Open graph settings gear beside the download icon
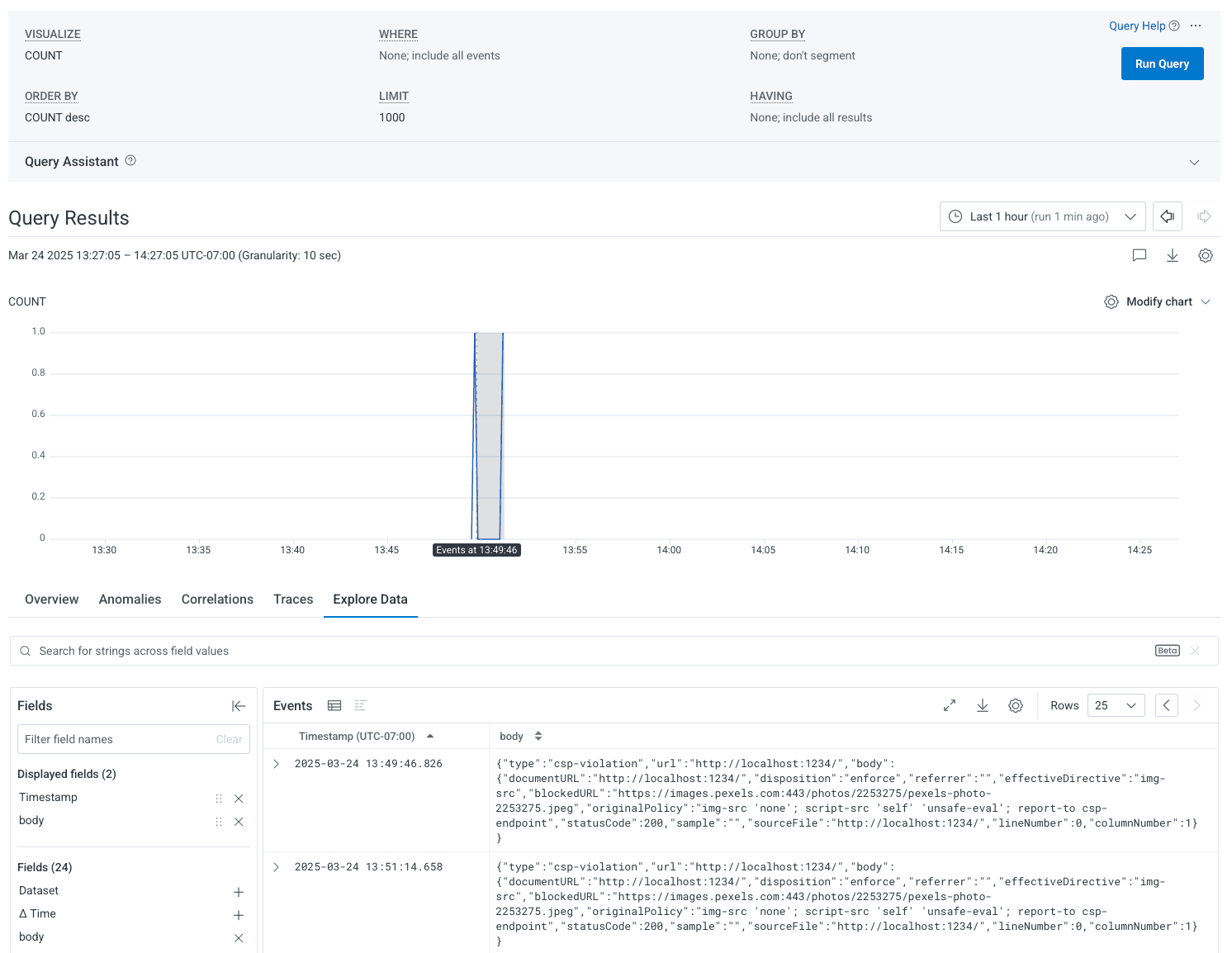Viewport: 1232px width, 953px height. coord(1205,256)
